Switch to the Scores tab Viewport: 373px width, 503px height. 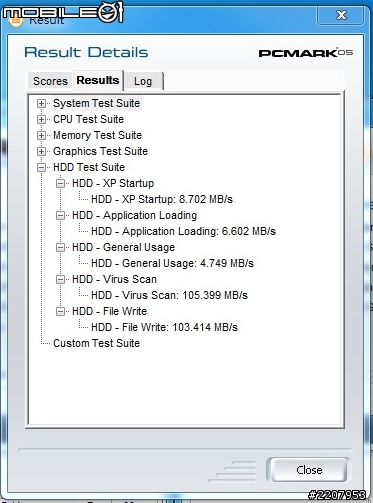50,81
